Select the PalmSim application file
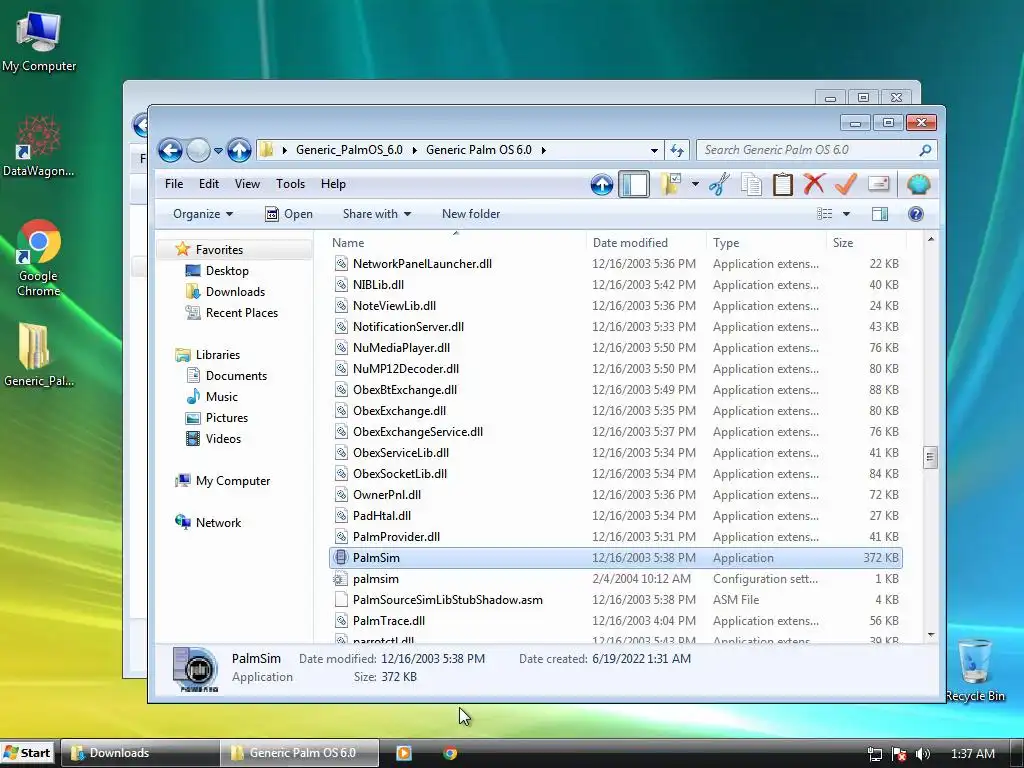 click(x=616, y=558)
